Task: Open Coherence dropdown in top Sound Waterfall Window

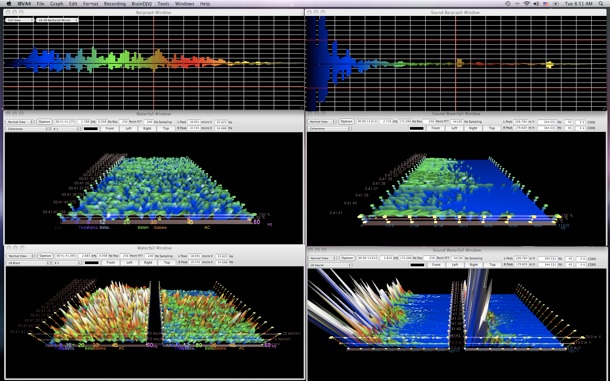Action: pos(330,128)
